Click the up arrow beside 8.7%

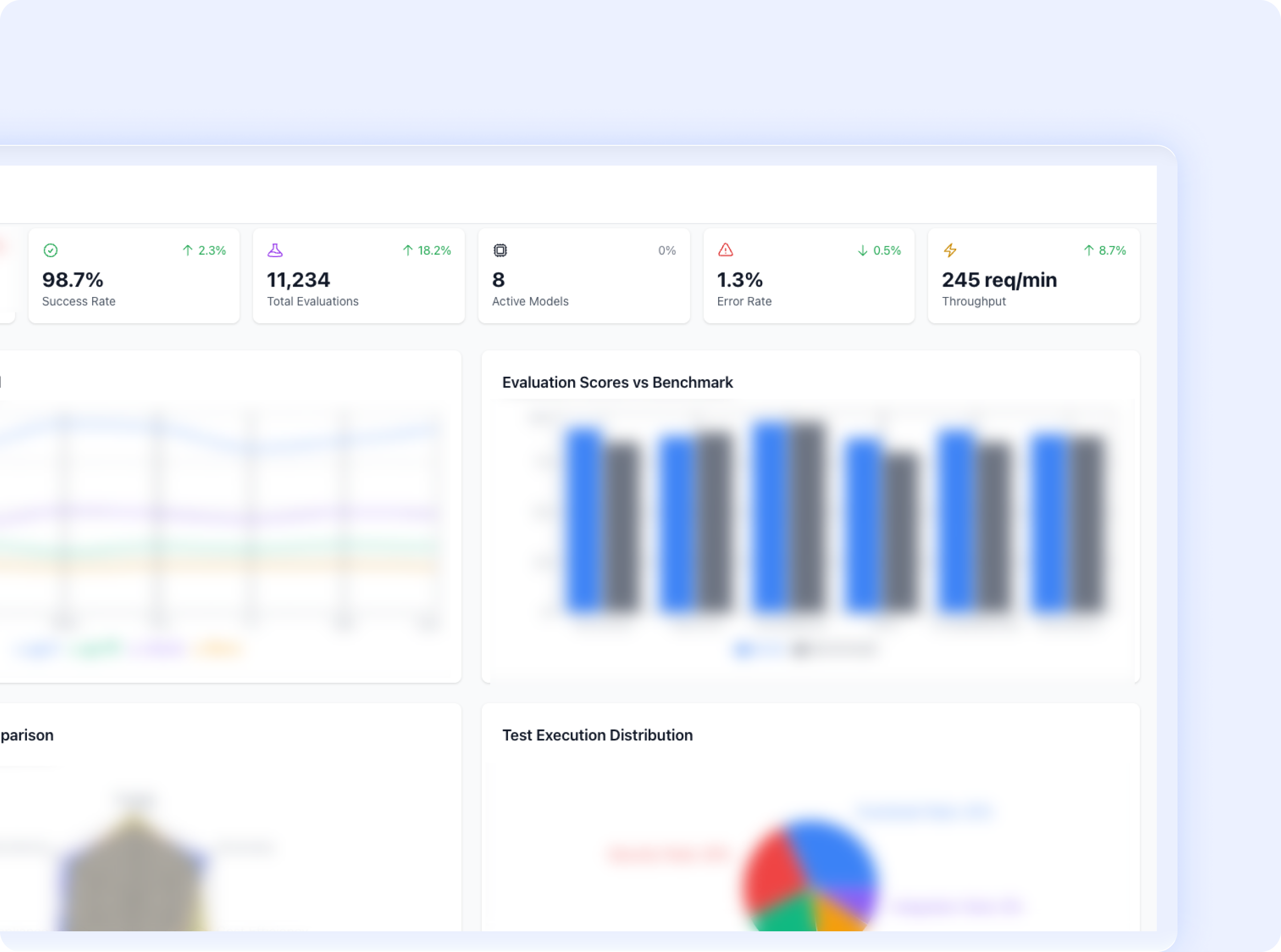tap(1088, 250)
